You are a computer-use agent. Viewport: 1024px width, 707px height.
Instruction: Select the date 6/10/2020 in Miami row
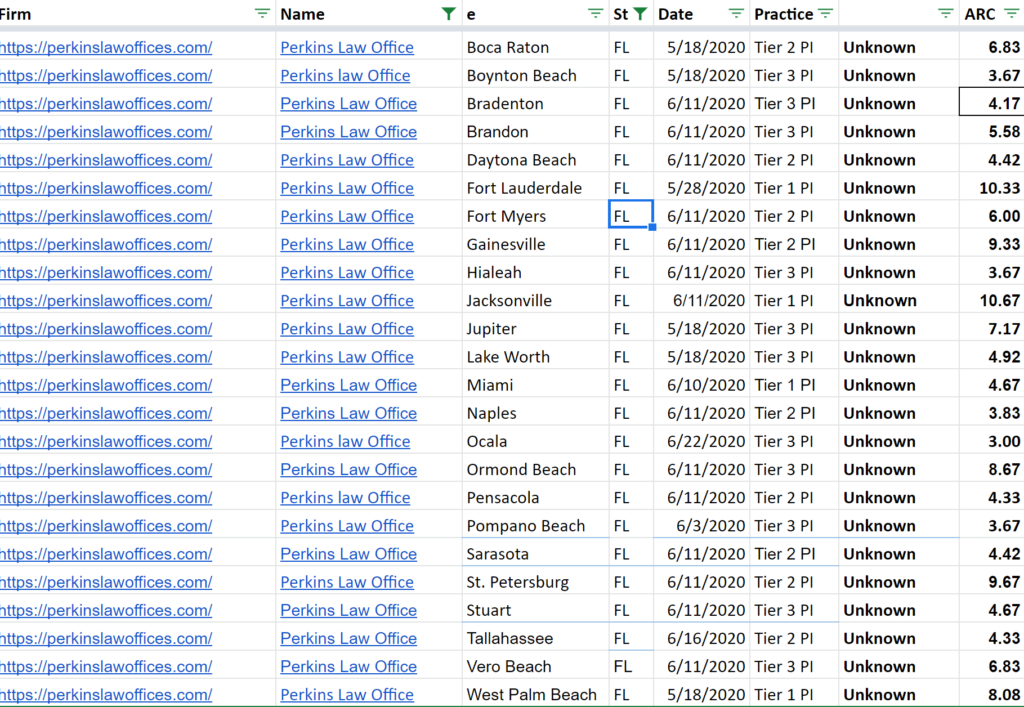click(702, 385)
